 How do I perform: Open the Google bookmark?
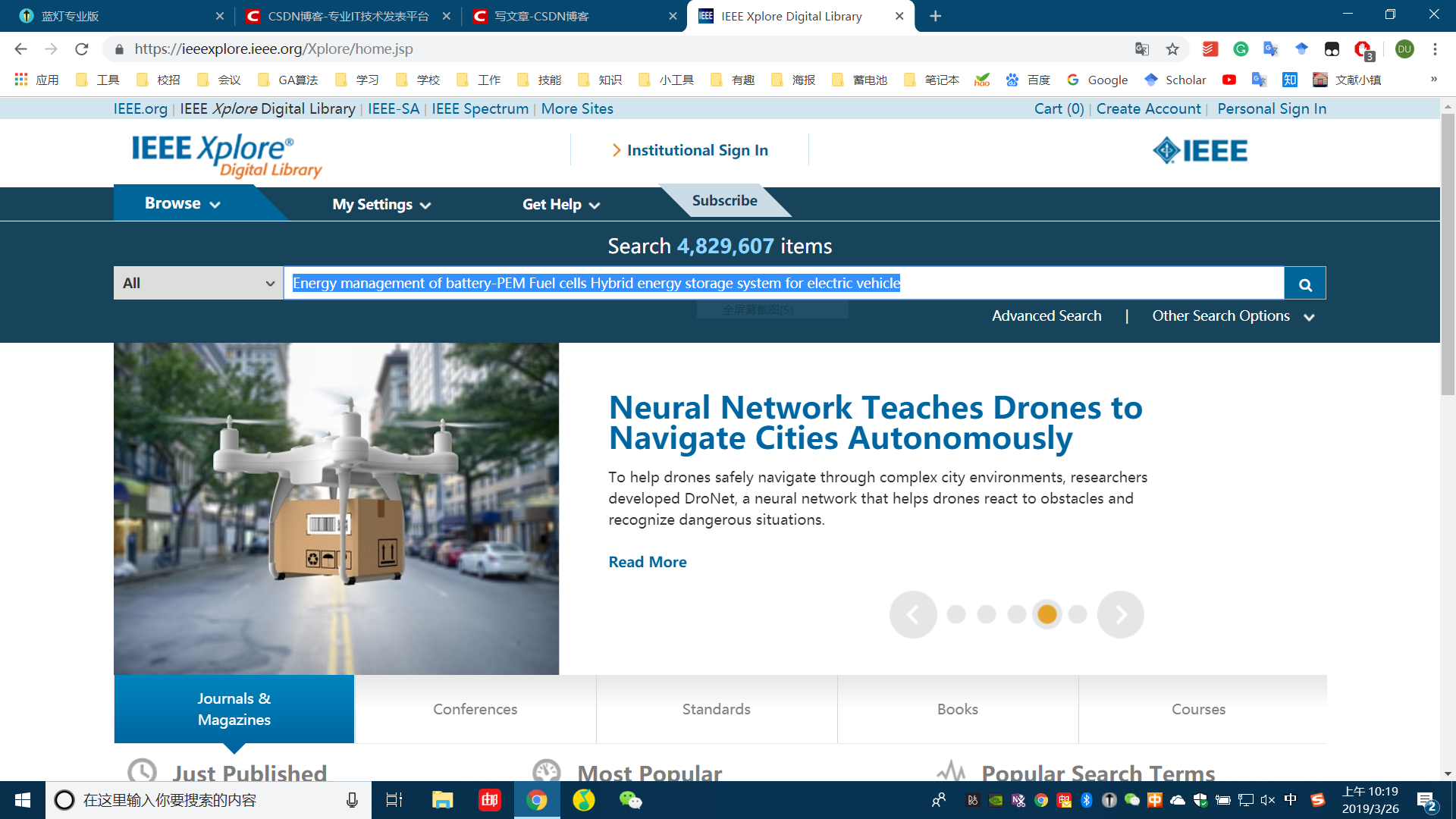(1097, 80)
